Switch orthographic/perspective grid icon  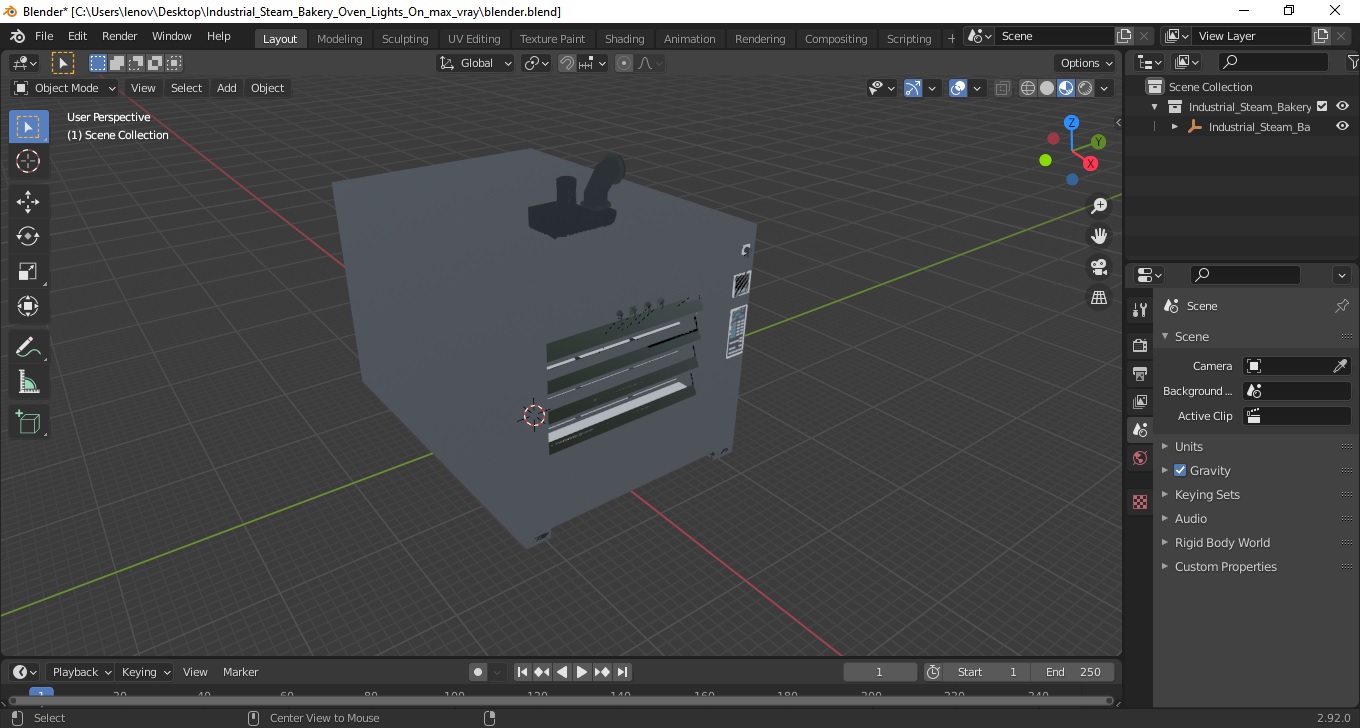pos(1099,298)
